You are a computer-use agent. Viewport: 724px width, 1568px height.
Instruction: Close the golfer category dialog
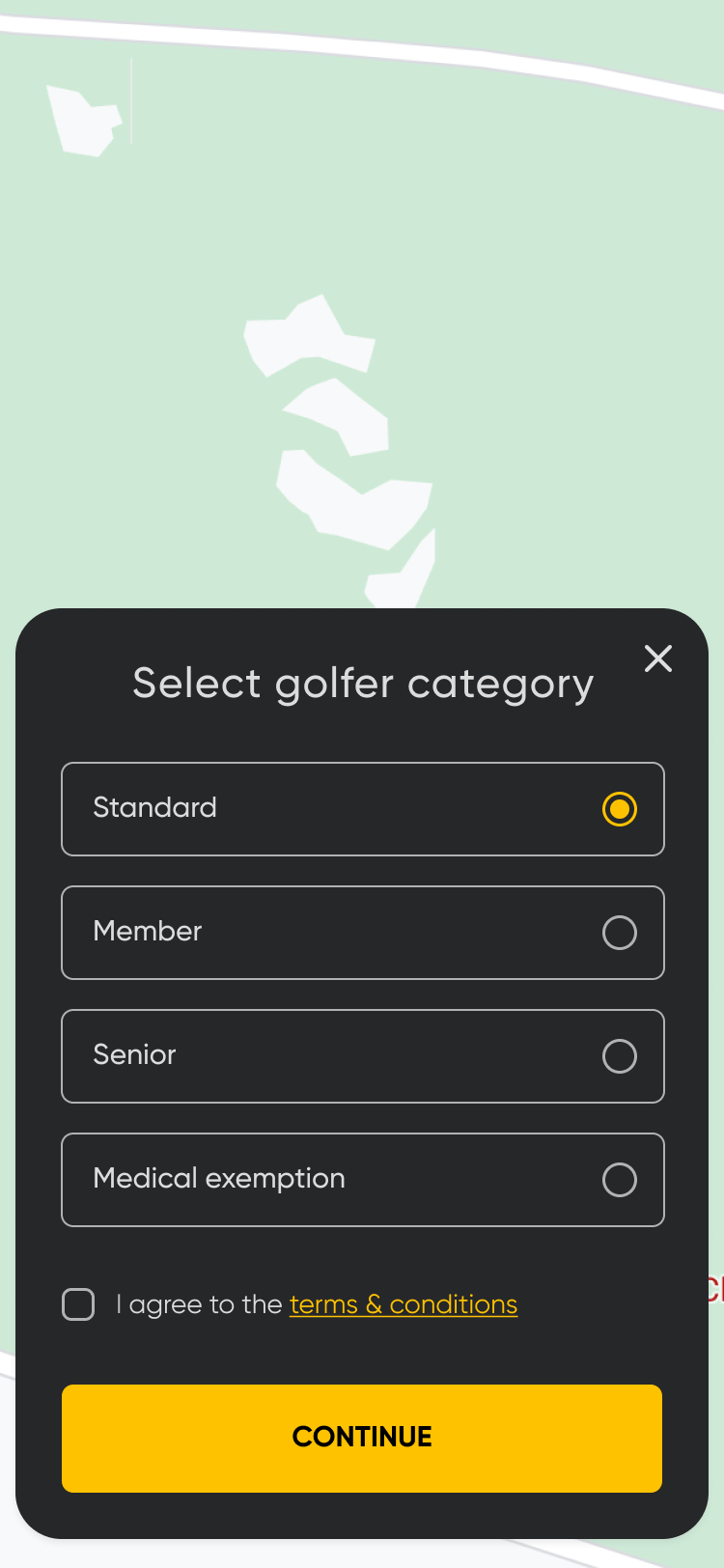coord(658,658)
